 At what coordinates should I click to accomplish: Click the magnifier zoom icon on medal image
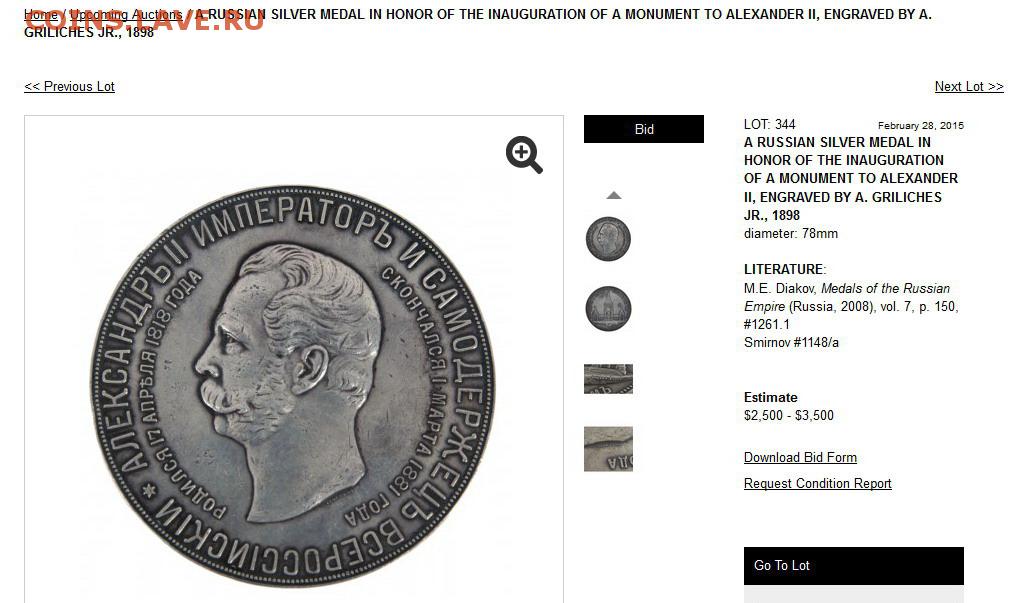tap(524, 154)
